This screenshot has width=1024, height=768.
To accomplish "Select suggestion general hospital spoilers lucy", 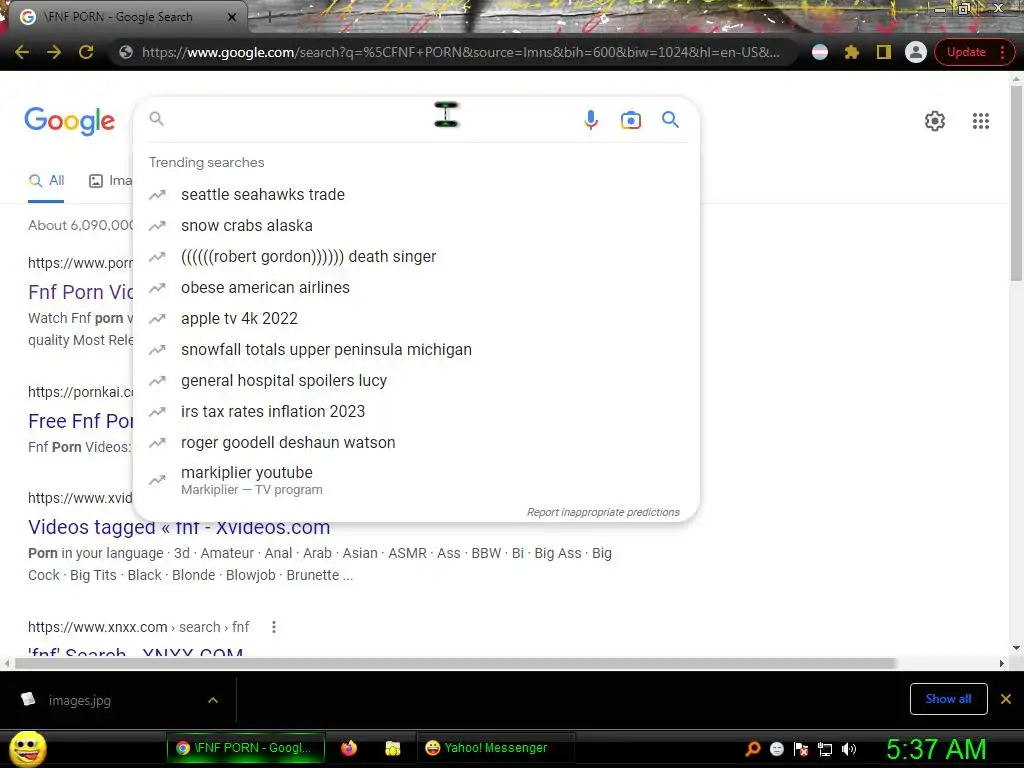I will point(415,381).
